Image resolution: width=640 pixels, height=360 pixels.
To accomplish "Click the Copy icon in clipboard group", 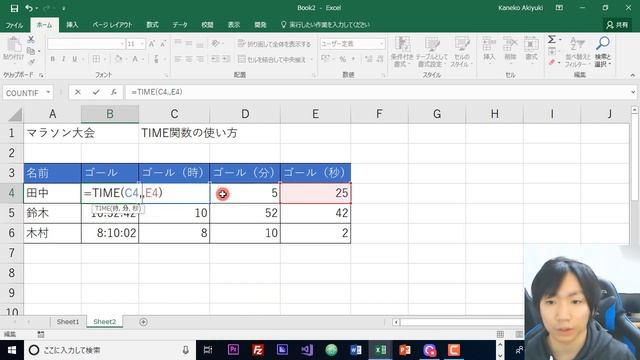I will click(31, 51).
